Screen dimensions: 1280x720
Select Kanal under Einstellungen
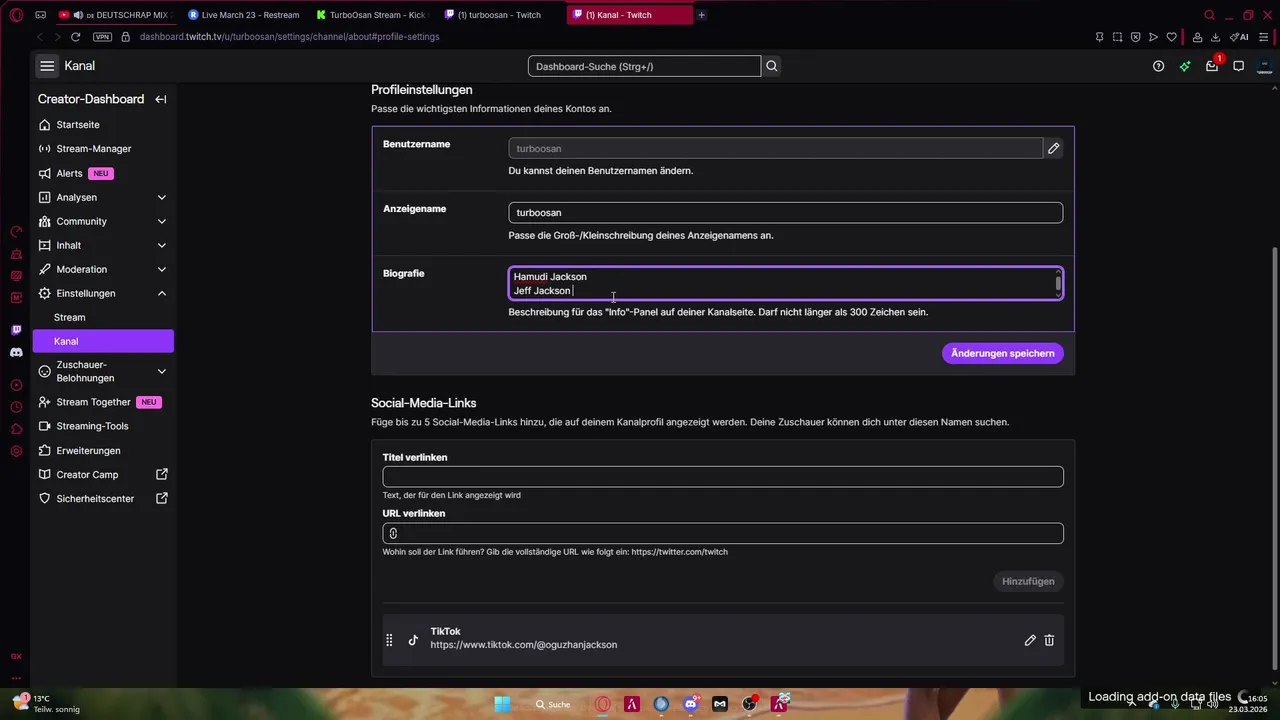pyautogui.click(x=103, y=341)
